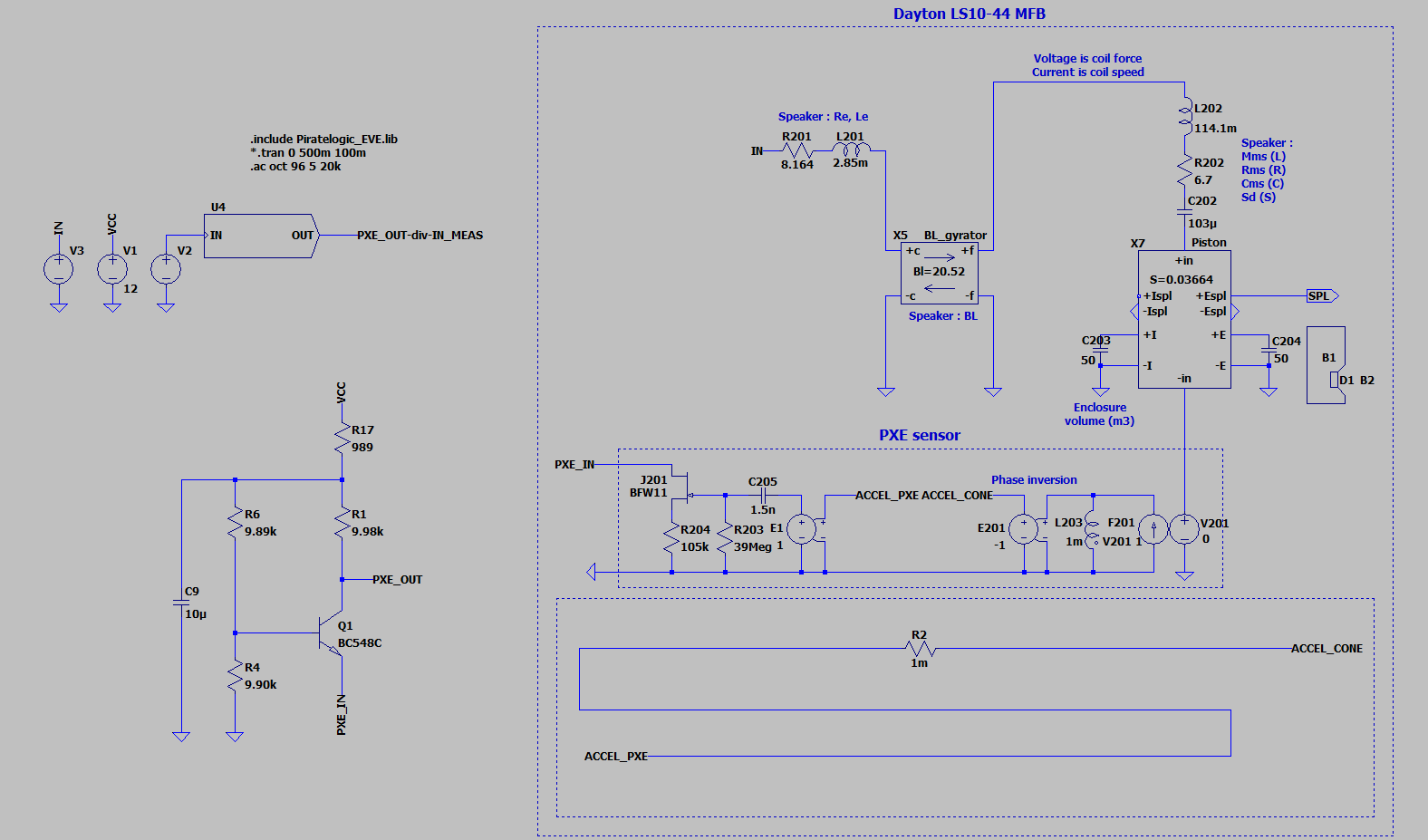The image size is (1428, 840).
Task: Click the Dayton LS10-44 MFB title
Action: click(970, 14)
